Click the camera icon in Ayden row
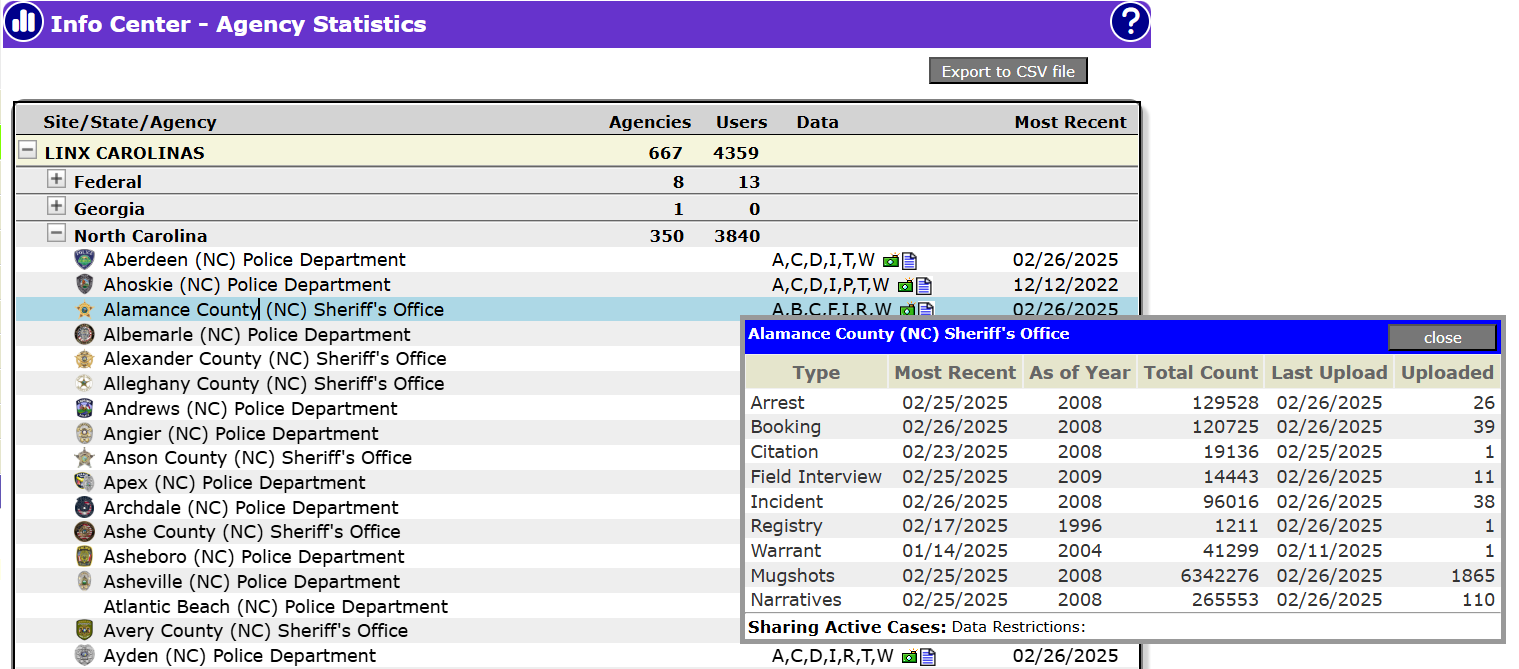Screen dimensions: 1519x669 pos(909,657)
